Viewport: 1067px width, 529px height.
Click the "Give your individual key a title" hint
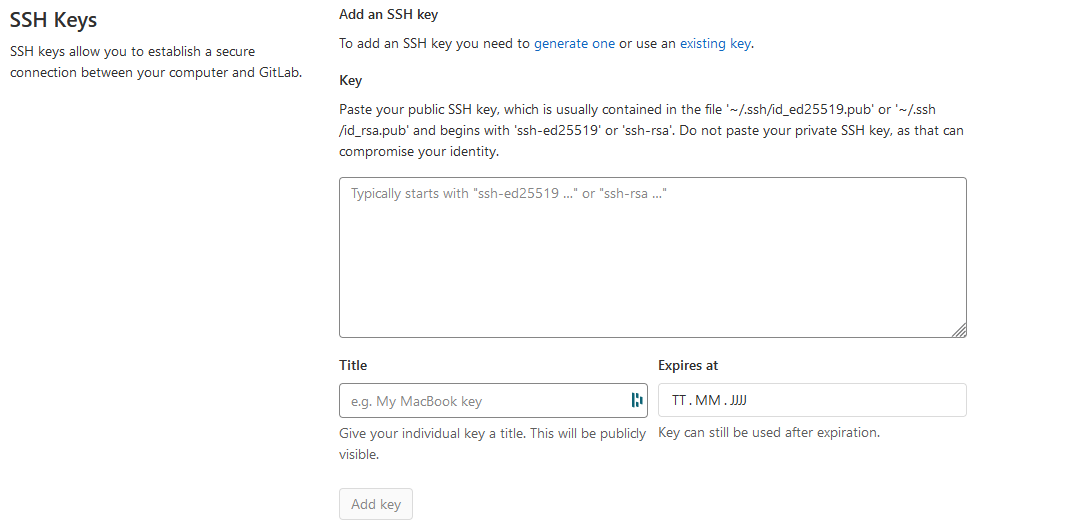pyautogui.click(x=493, y=443)
